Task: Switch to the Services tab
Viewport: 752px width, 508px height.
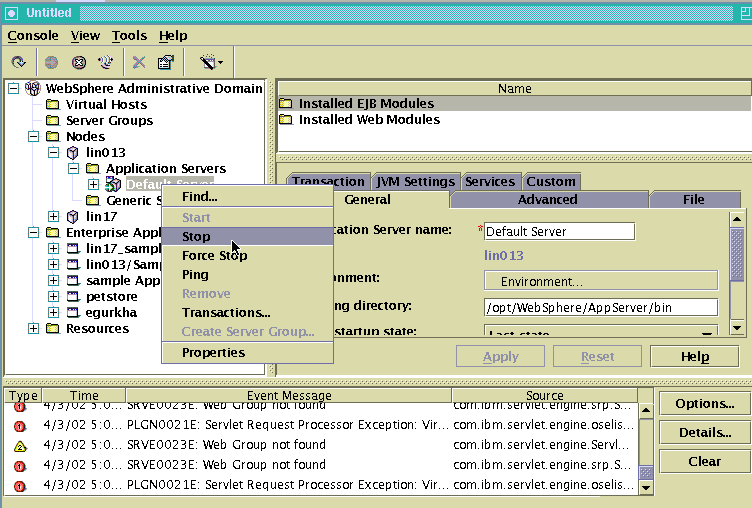Action: (x=490, y=181)
